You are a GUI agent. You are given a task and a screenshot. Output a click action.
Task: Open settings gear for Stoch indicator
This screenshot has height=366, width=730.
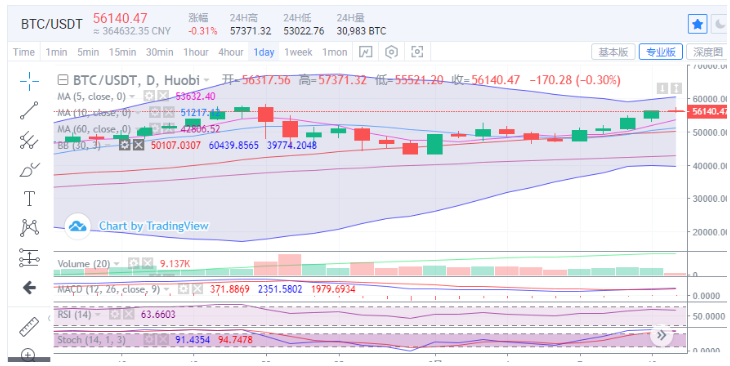tap(149, 339)
